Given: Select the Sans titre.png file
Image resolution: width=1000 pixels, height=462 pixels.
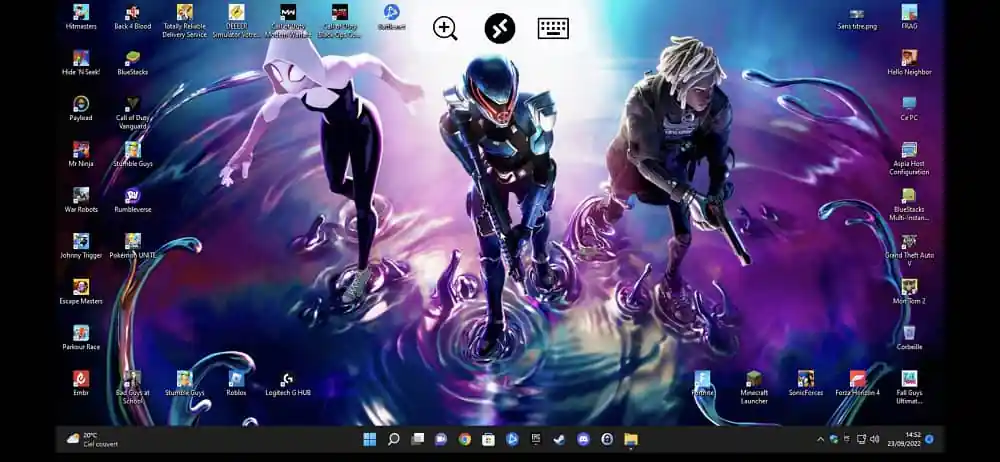Looking at the screenshot, I should (857, 19).
